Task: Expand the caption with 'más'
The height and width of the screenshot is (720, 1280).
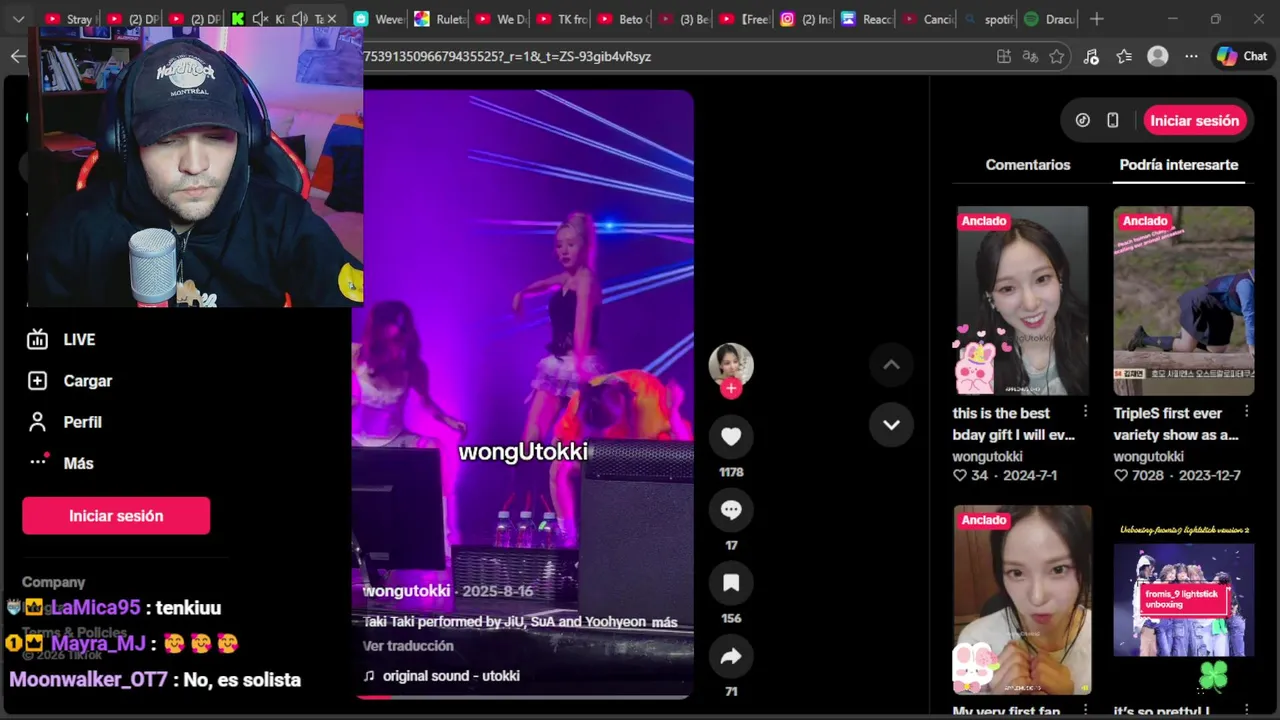Action: click(x=664, y=622)
